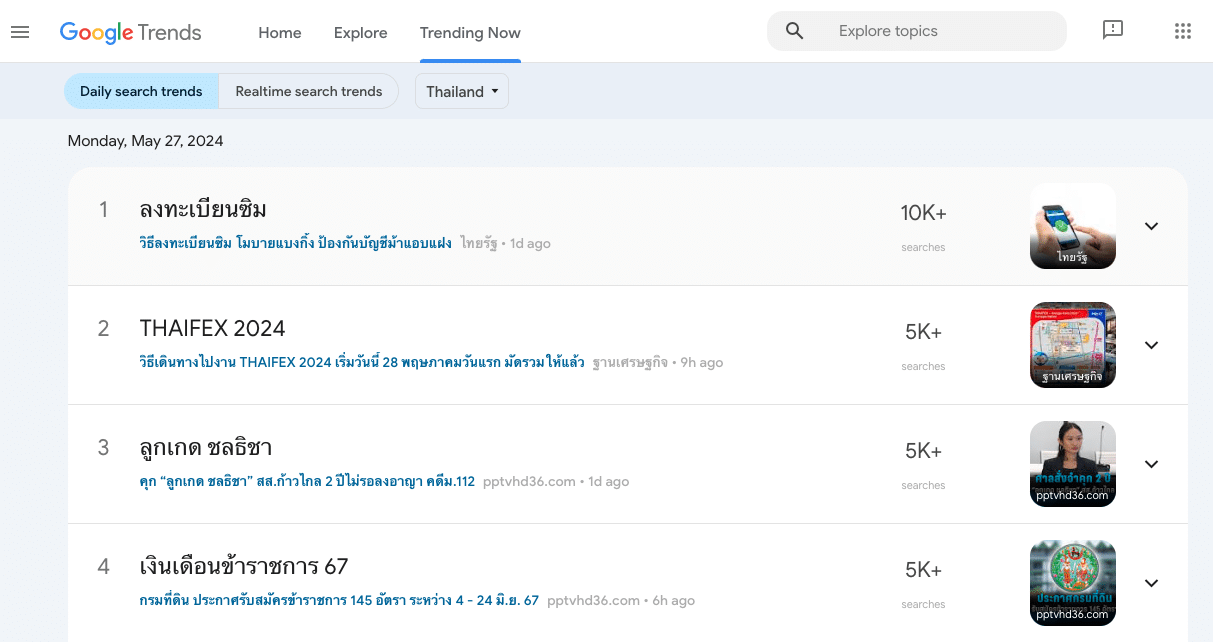Viewport: 1213px width, 642px height.
Task: Expand the ลูกเกด ชลธิชา trend row
Action: 1151,464
